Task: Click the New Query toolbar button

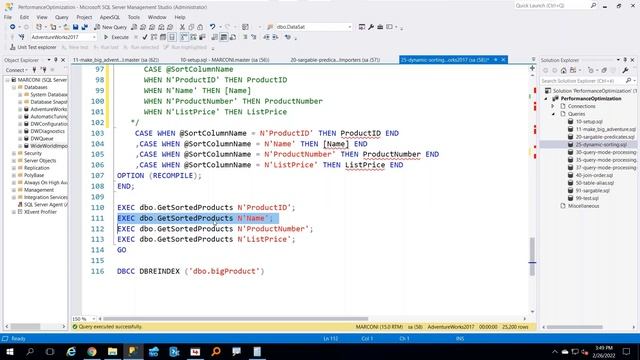Action: pyautogui.click(x=110, y=27)
